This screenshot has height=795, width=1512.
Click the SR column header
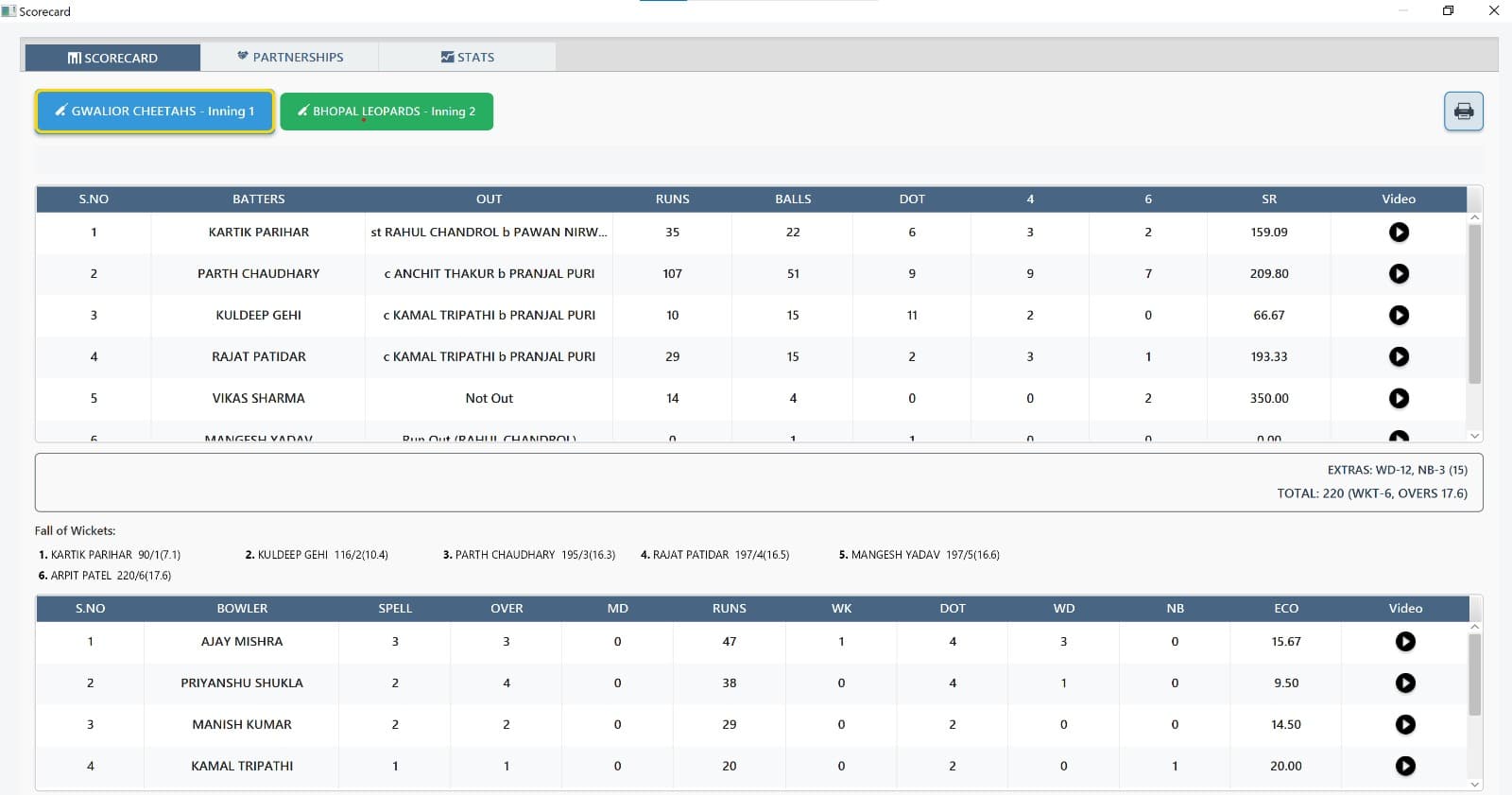tap(1268, 199)
